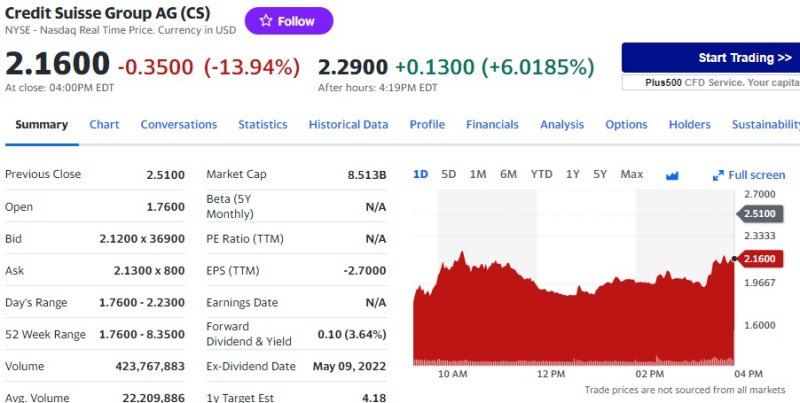
Task: Switch to the Options tab
Action: (626, 125)
